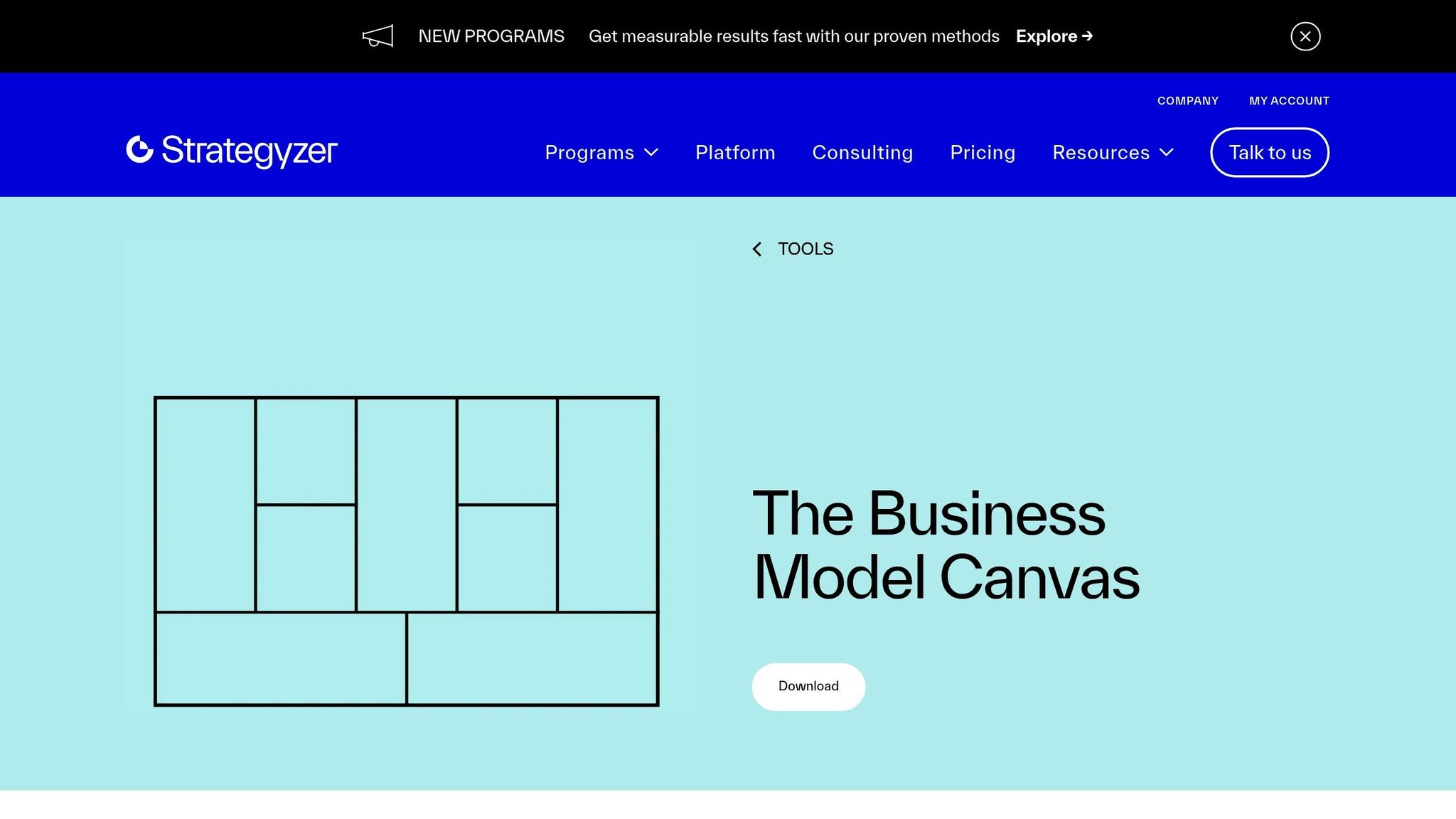This screenshot has height=819, width=1456.
Task: Click the "Get measurable results fast" banner text
Action: tap(794, 36)
